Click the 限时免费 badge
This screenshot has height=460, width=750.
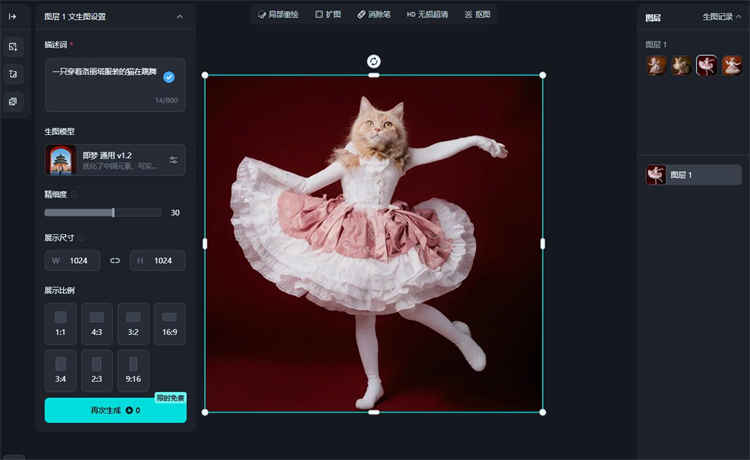click(170, 398)
